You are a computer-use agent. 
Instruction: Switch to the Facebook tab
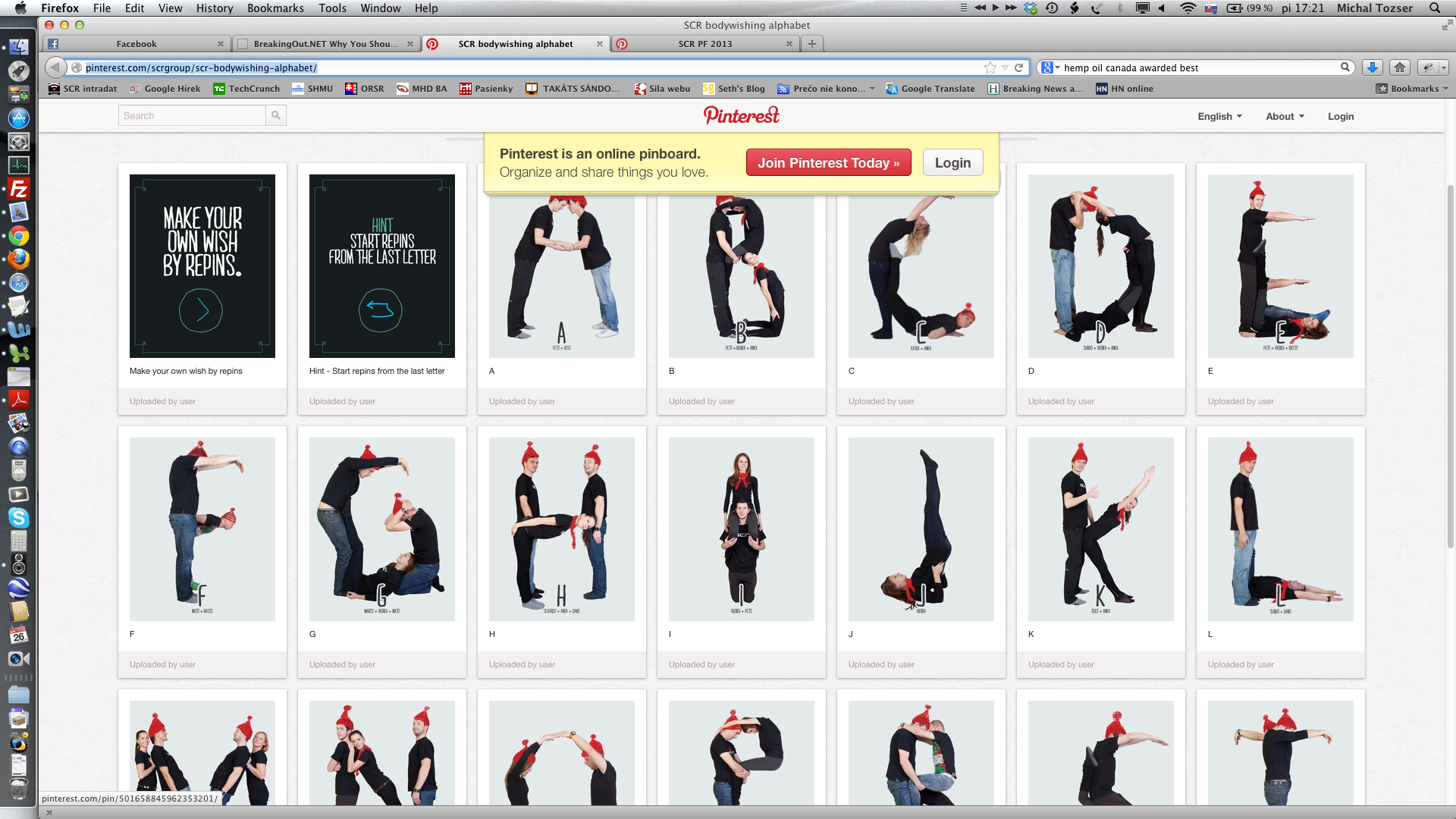pos(136,44)
